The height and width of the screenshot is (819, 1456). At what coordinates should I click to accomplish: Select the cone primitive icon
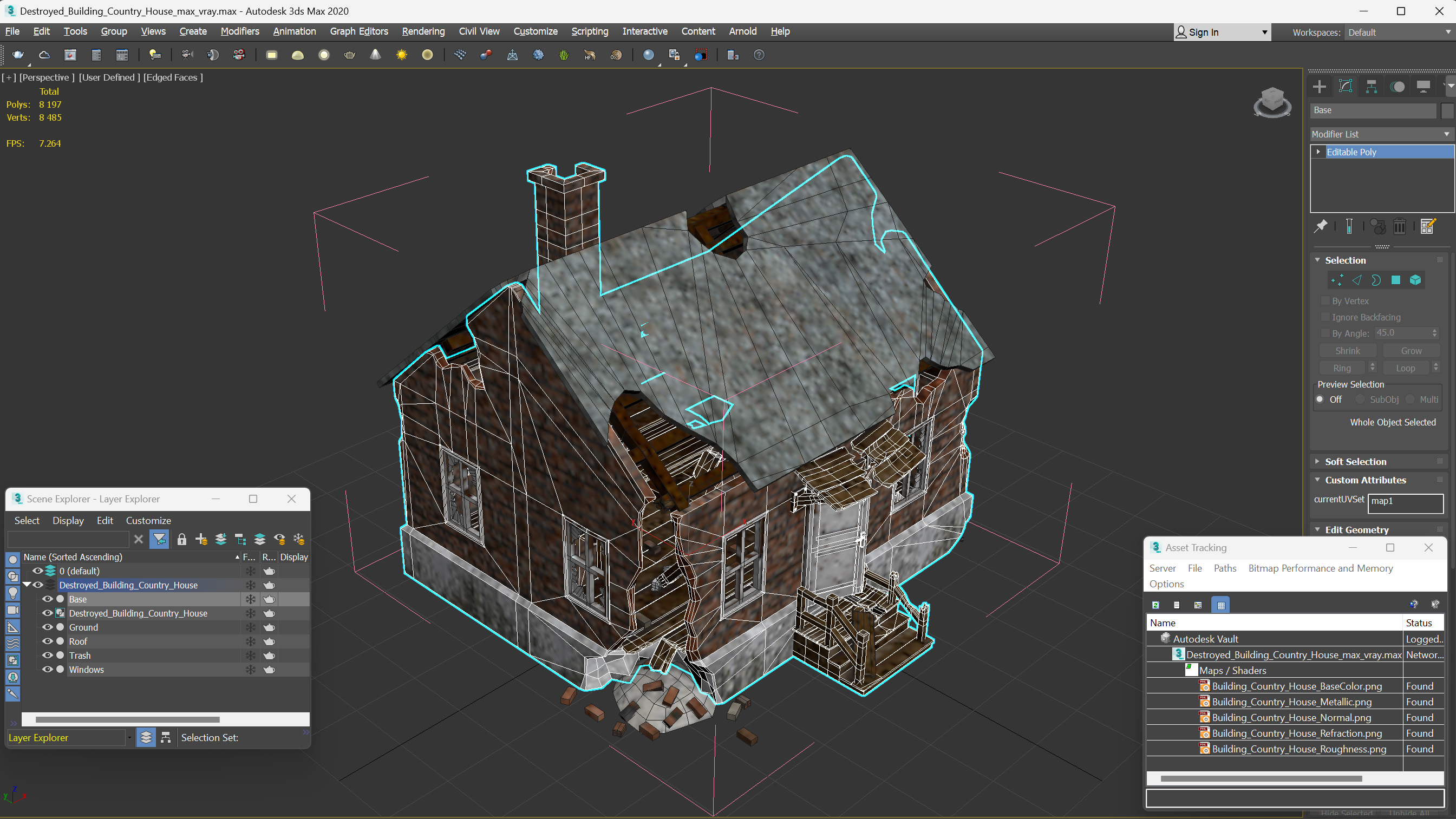click(x=375, y=55)
